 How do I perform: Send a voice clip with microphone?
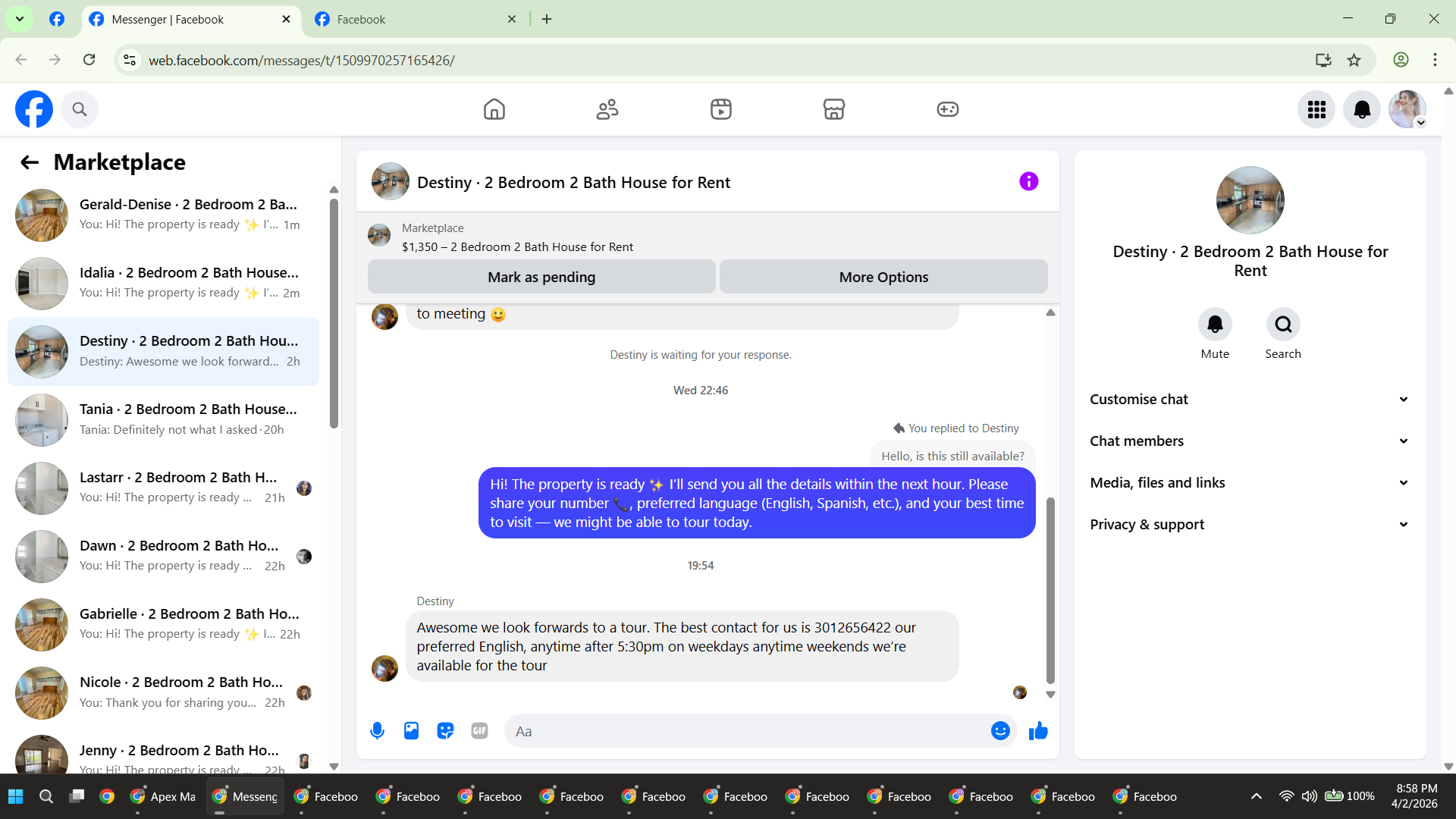click(x=377, y=731)
